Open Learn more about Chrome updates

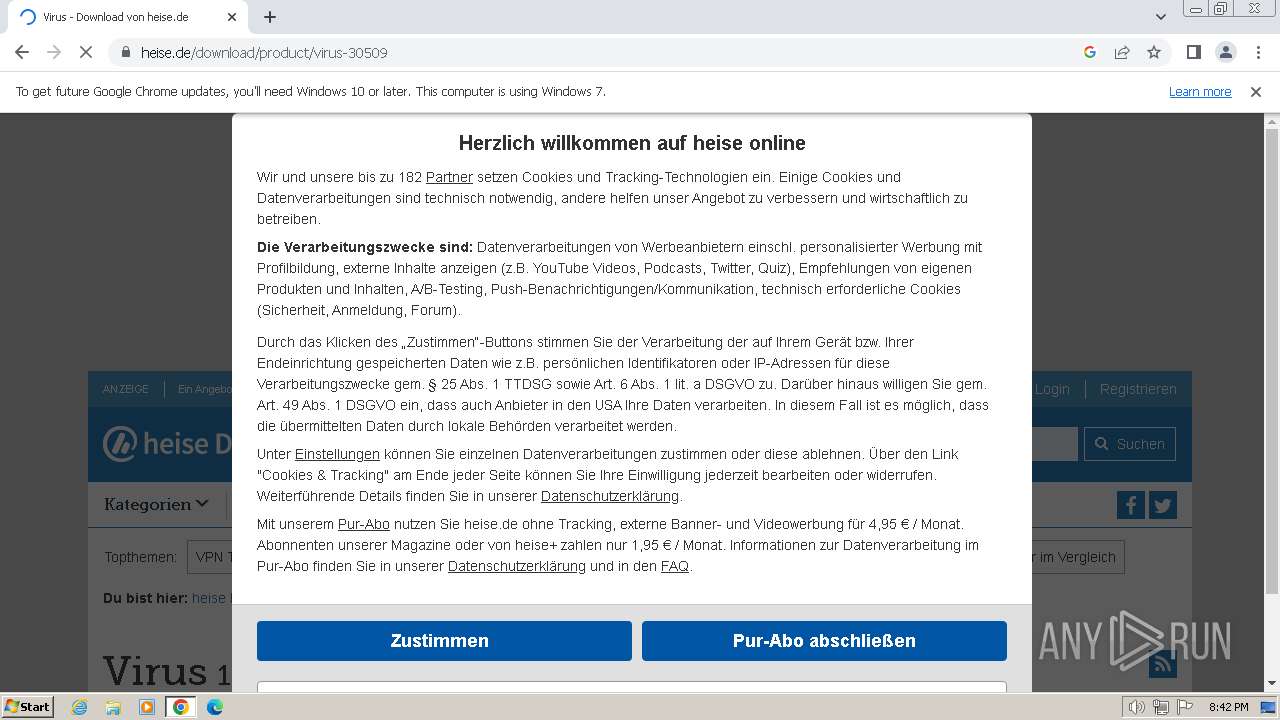[x=1200, y=92]
